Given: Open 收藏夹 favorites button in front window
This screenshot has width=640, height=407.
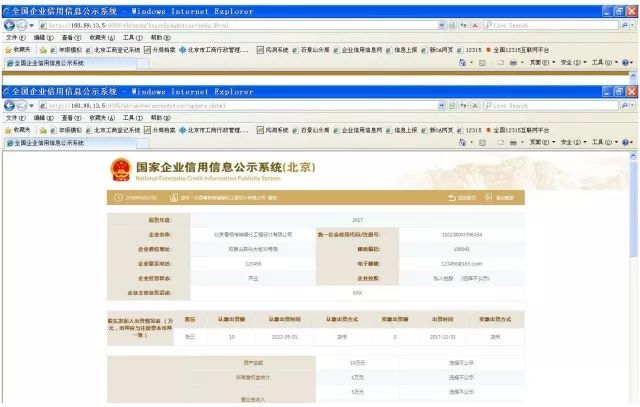Looking at the screenshot, I should click(18, 130).
